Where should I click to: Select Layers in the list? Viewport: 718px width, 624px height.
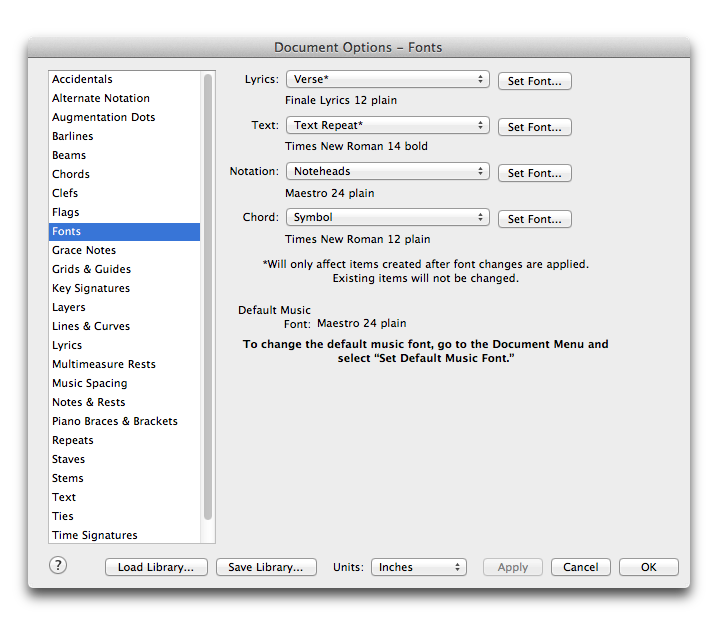124,307
